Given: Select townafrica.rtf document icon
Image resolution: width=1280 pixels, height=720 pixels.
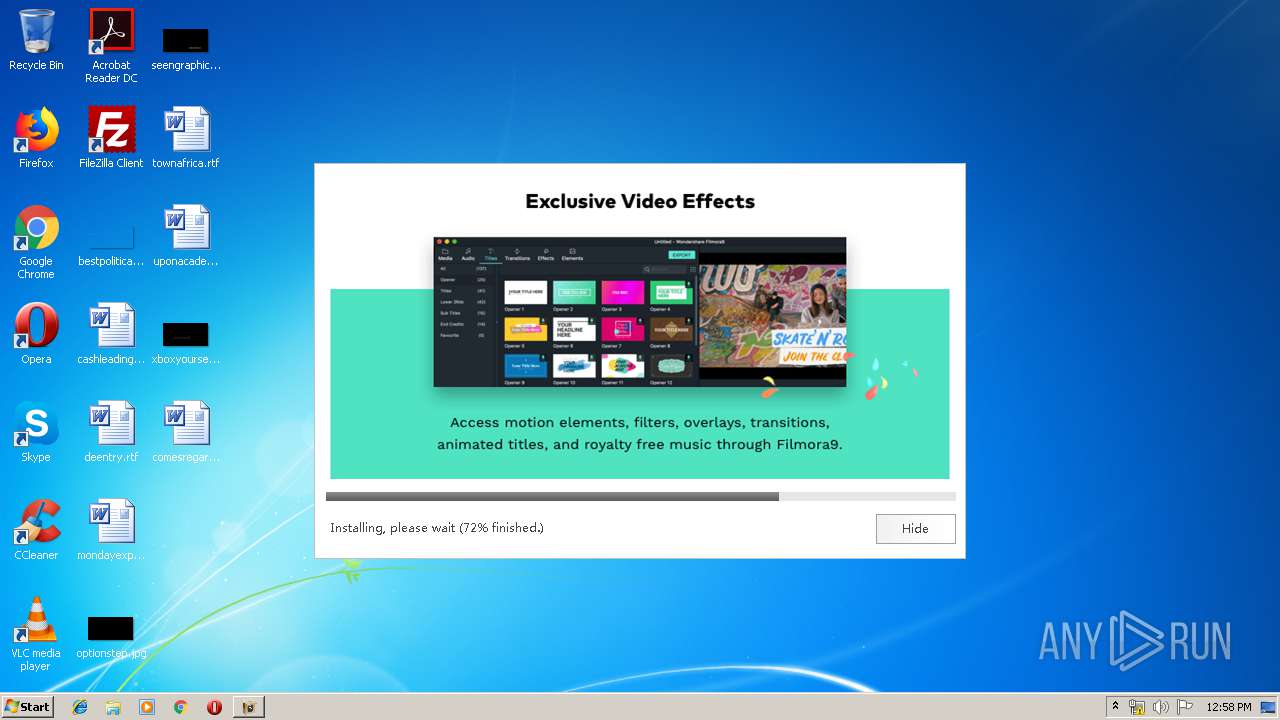Looking at the screenshot, I should click(186, 138).
